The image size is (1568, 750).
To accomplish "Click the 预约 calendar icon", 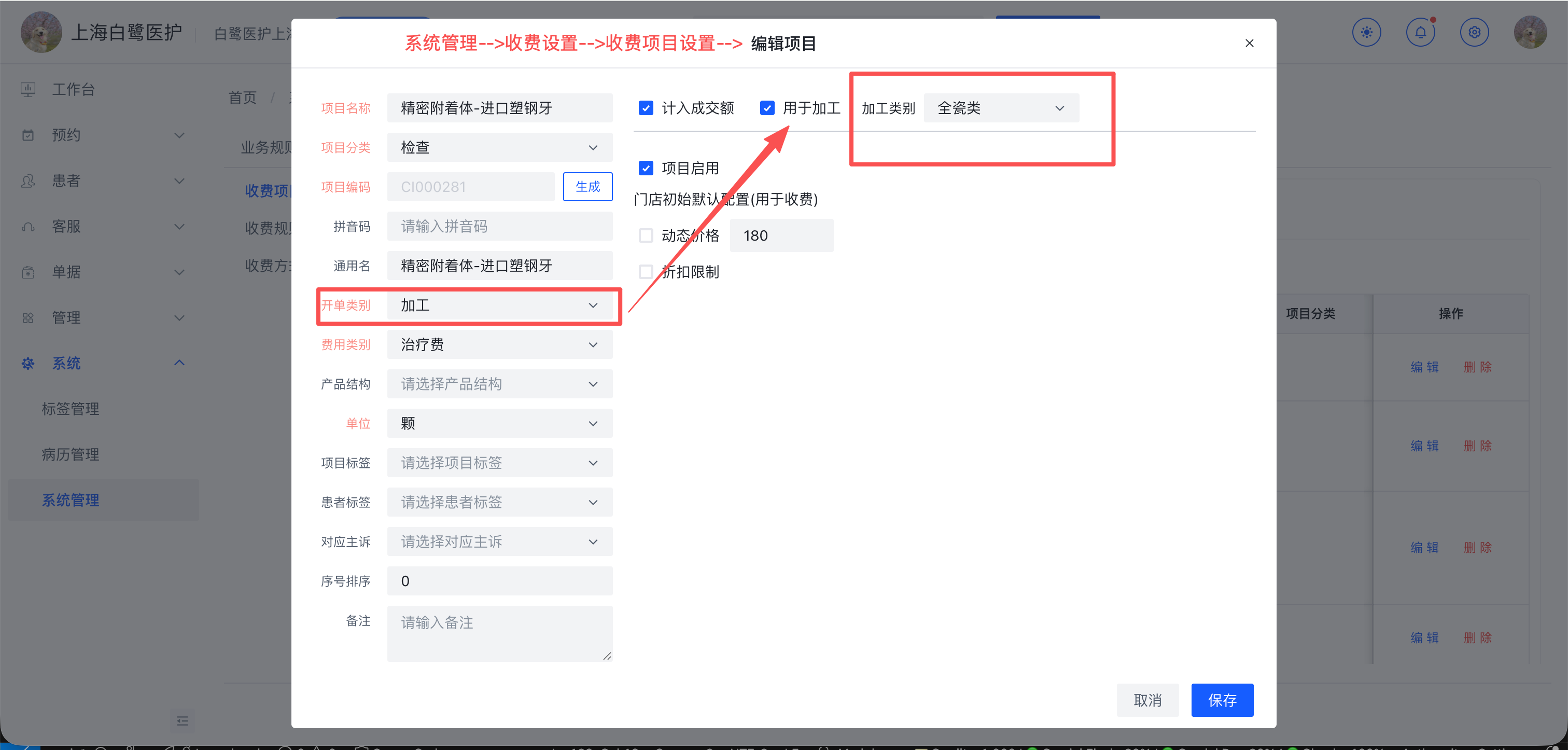I will [28, 135].
